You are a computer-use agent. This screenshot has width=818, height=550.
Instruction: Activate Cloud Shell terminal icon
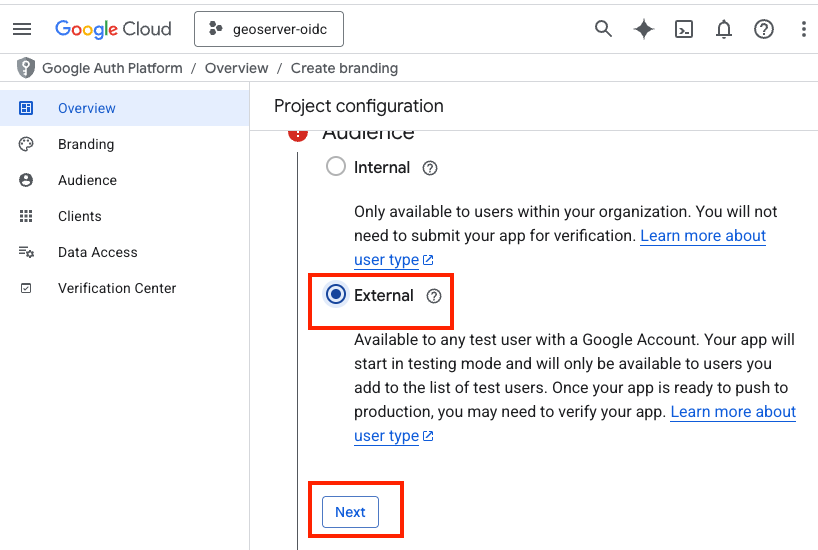pos(684,29)
